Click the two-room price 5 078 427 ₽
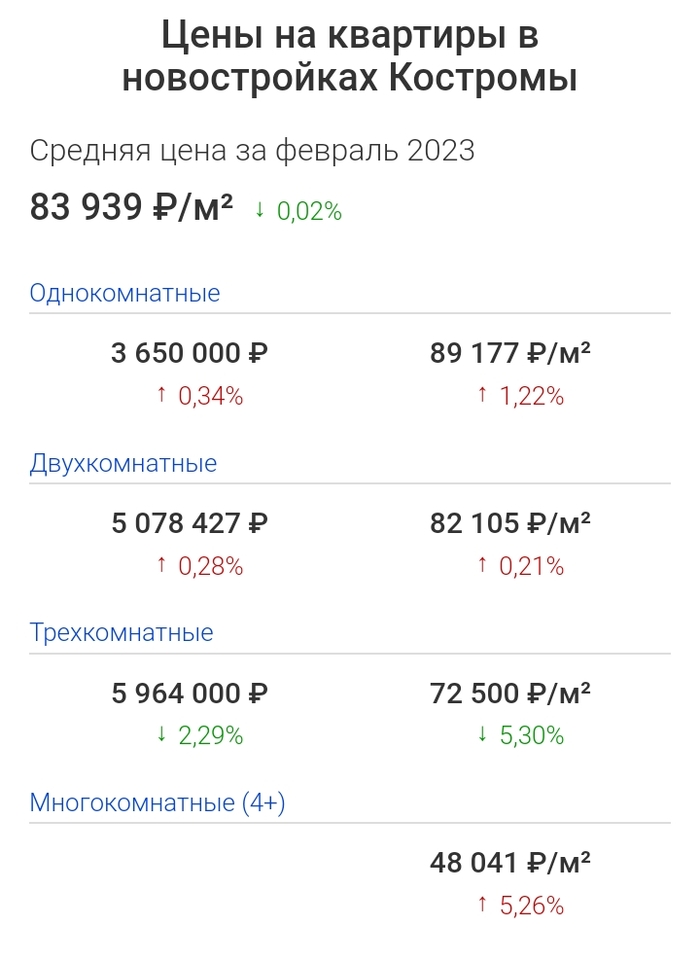 click(x=190, y=523)
